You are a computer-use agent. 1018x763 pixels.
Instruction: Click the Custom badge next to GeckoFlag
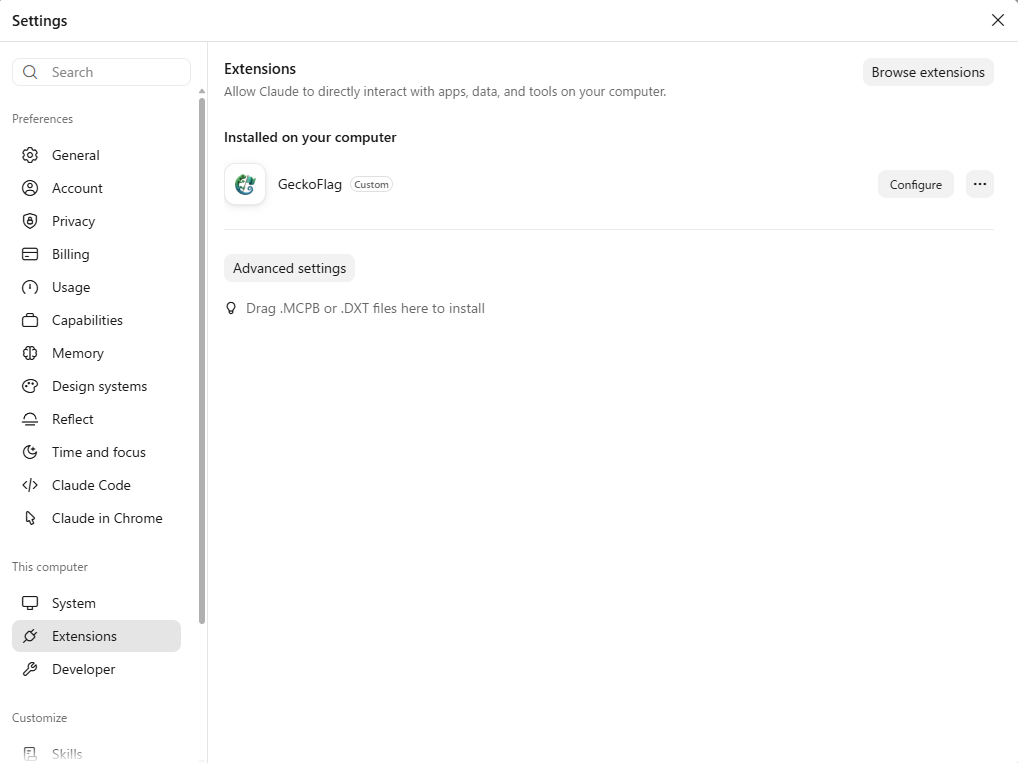click(371, 184)
